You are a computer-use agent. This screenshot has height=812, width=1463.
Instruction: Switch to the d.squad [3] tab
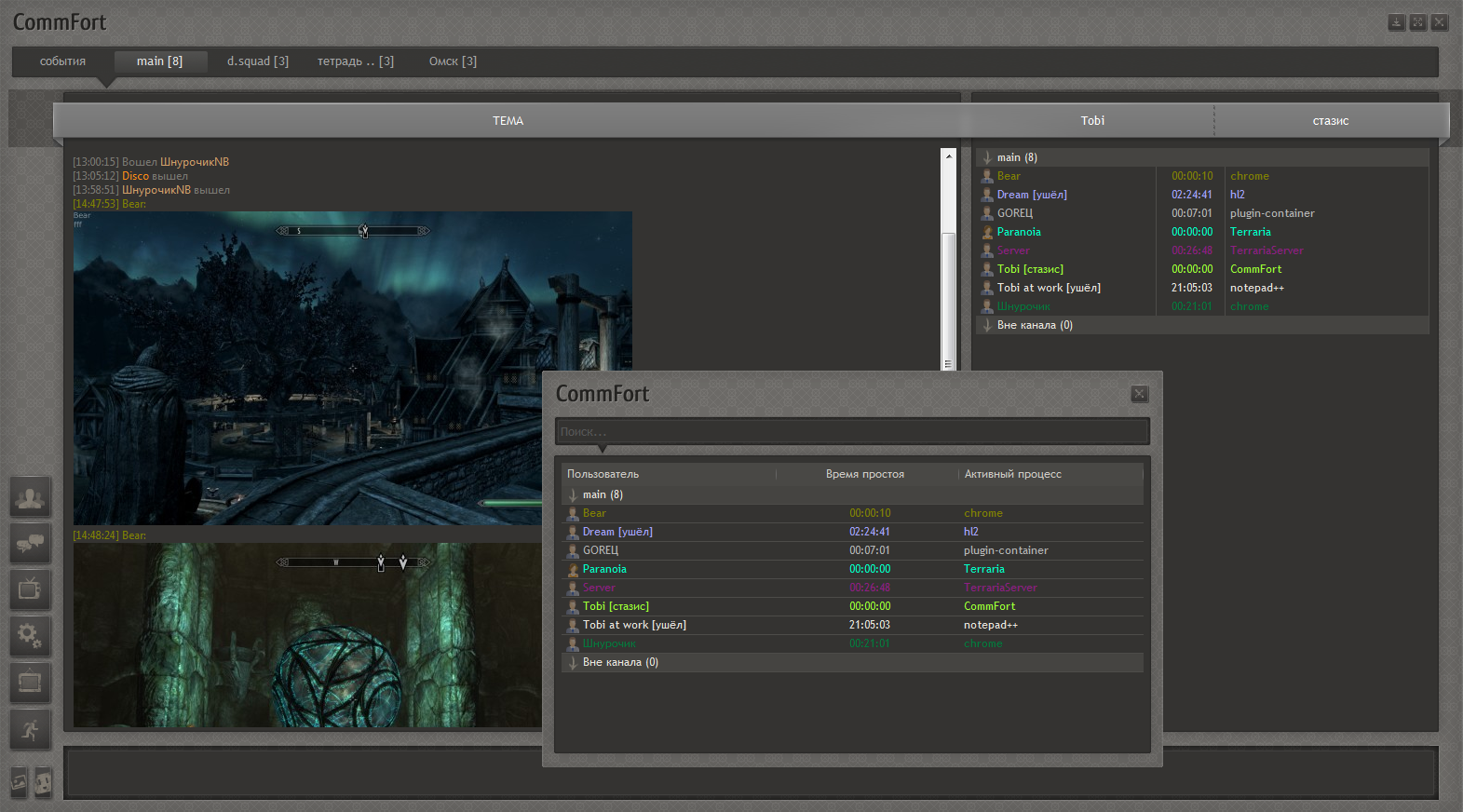(257, 61)
